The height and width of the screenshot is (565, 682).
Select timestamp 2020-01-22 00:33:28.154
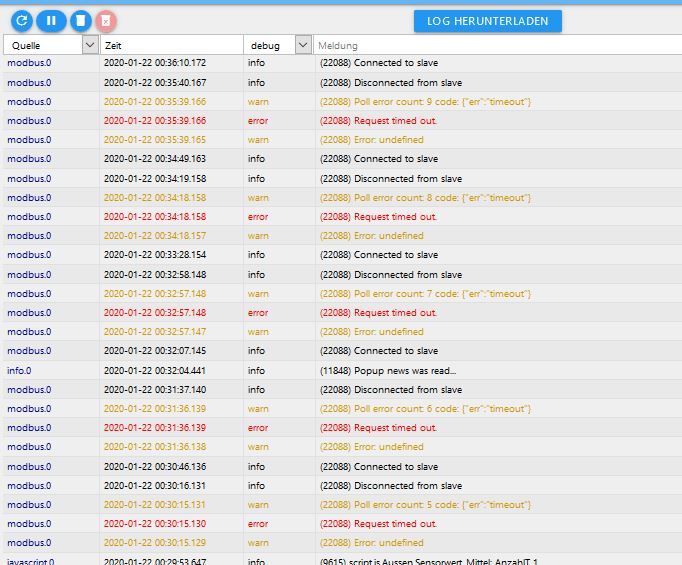click(155, 255)
